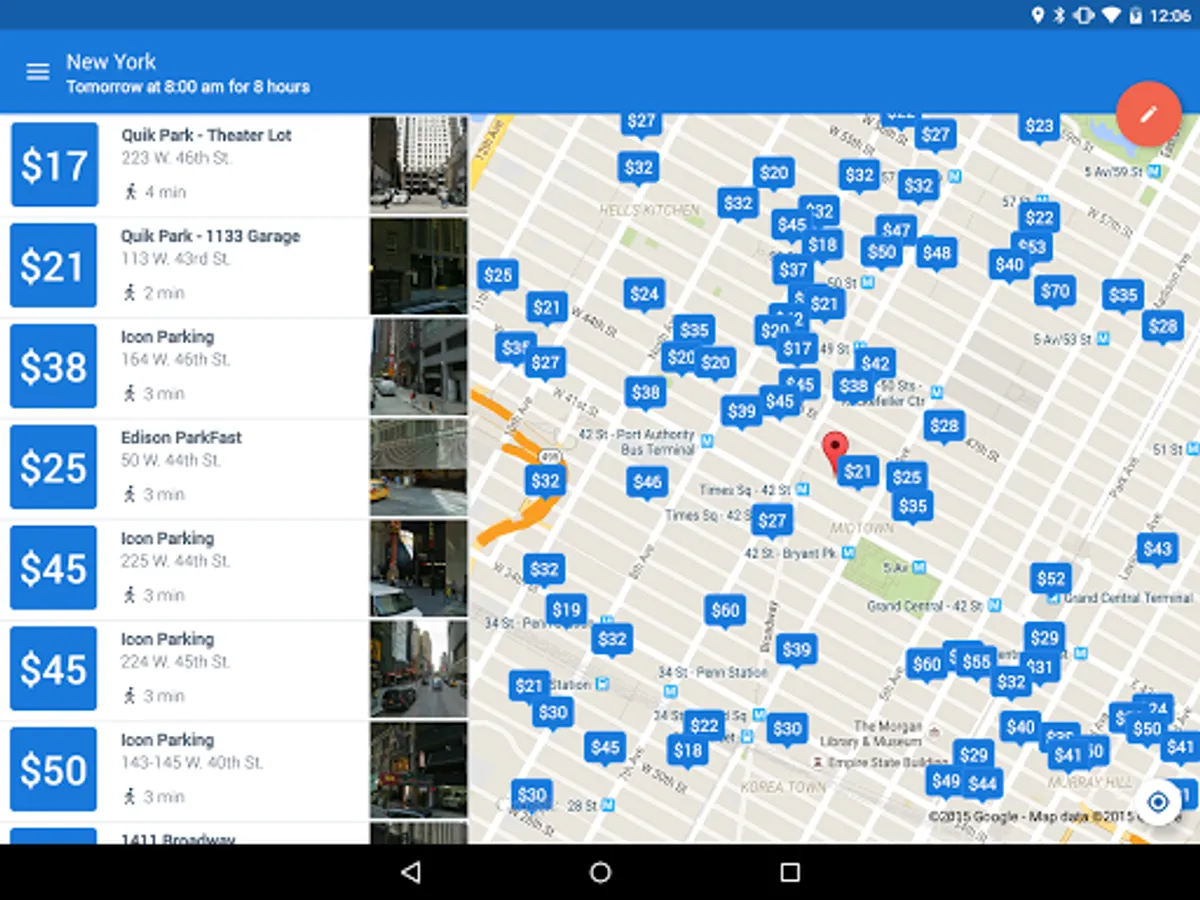The height and width of the screenshot is (900, 1200).
Task: Open photo thumbnail for Quik Park - 1133 Garage
Action: tap(418, 266)
